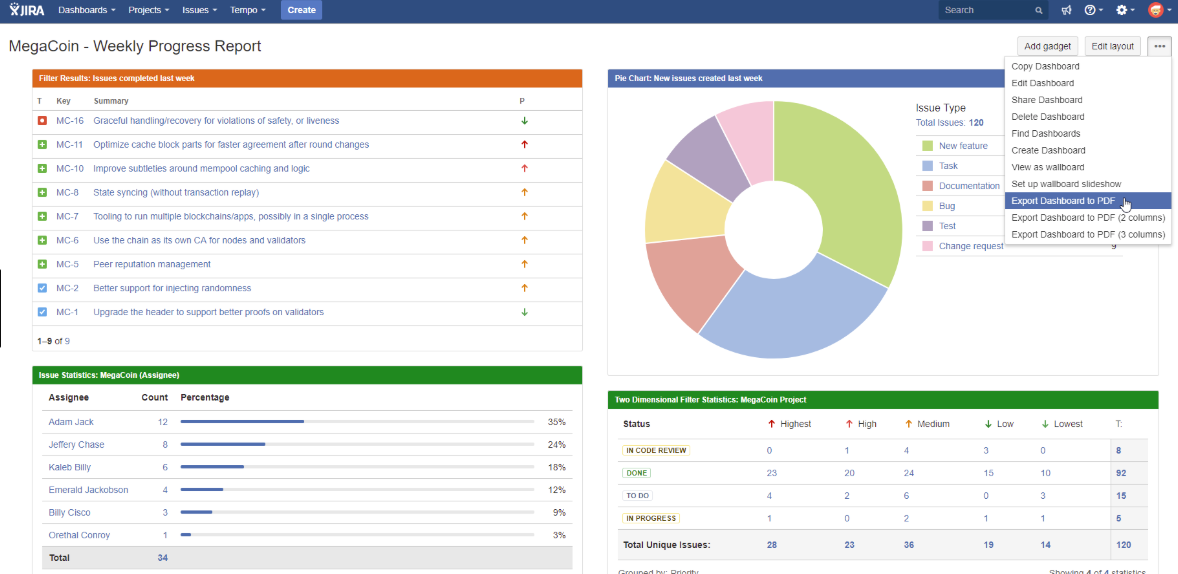Open issue MC-16 key link

pos(70,120)
